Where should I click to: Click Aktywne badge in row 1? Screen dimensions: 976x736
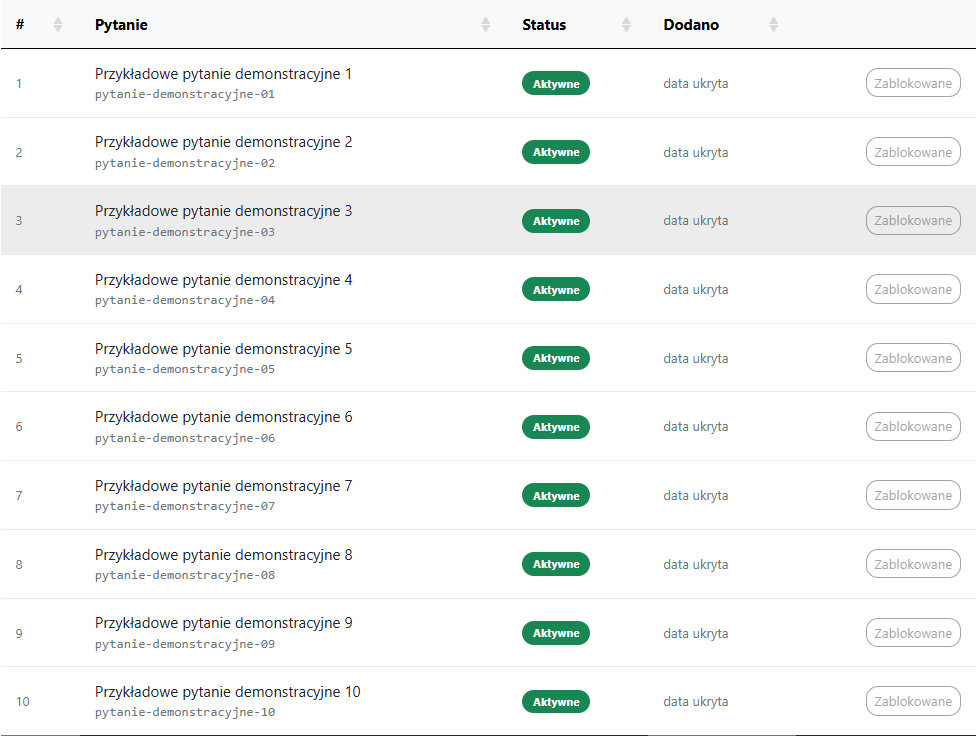tap(556, 83)
